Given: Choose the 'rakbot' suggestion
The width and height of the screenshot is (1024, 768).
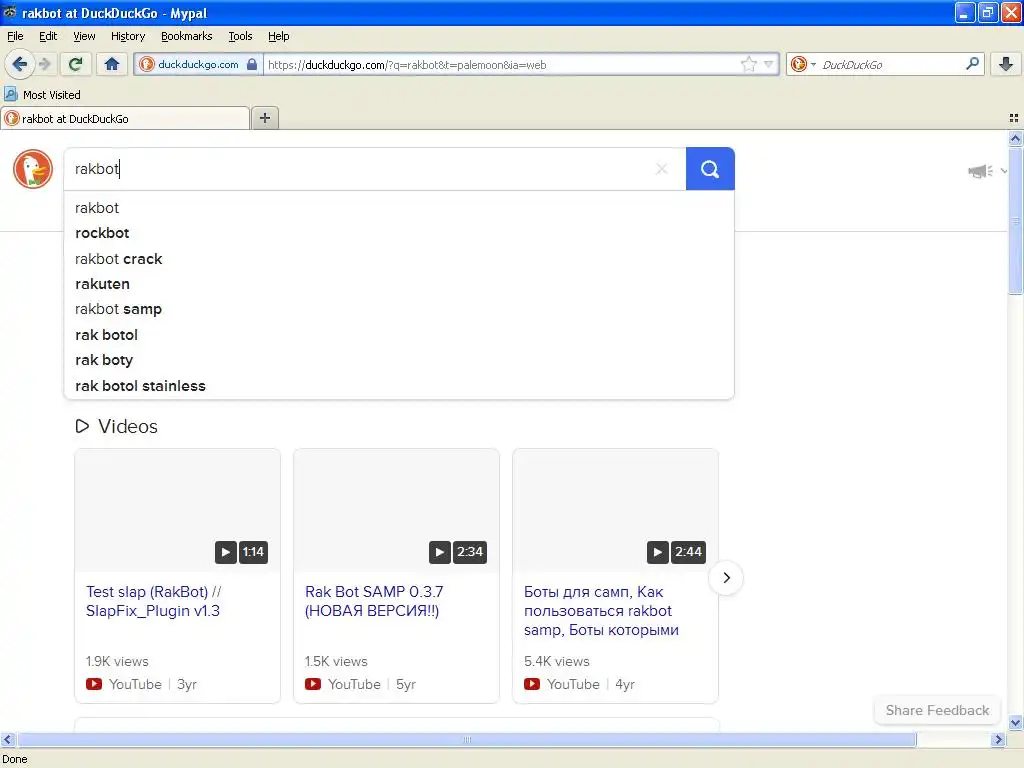Looking at the screenshot, I should click(398, 208).
